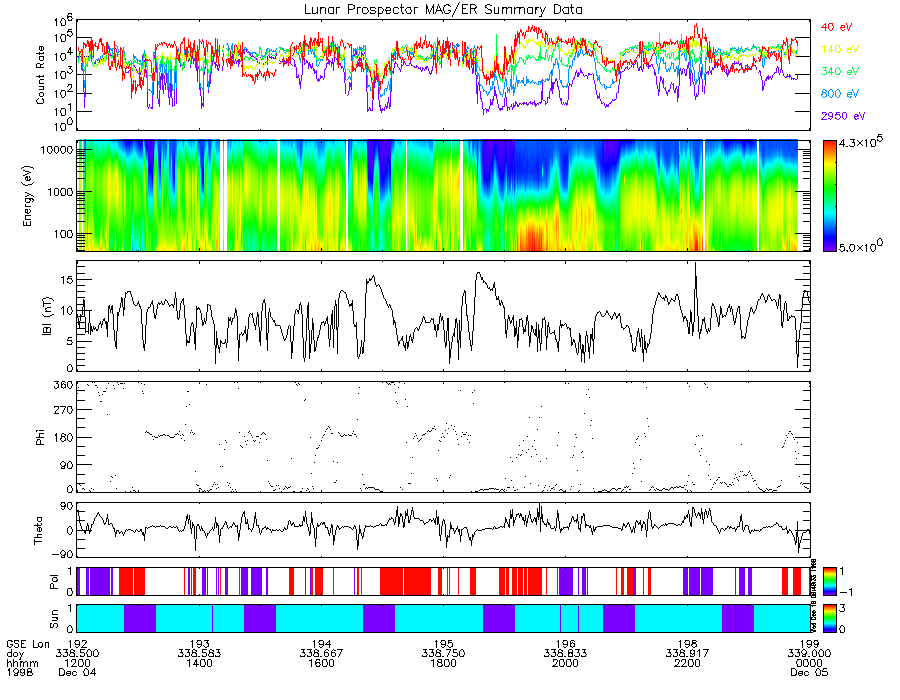The width and height of the screenshot is (900, 700).
Task: Click the GSE longitude '198' label
Action: point(688,644)
